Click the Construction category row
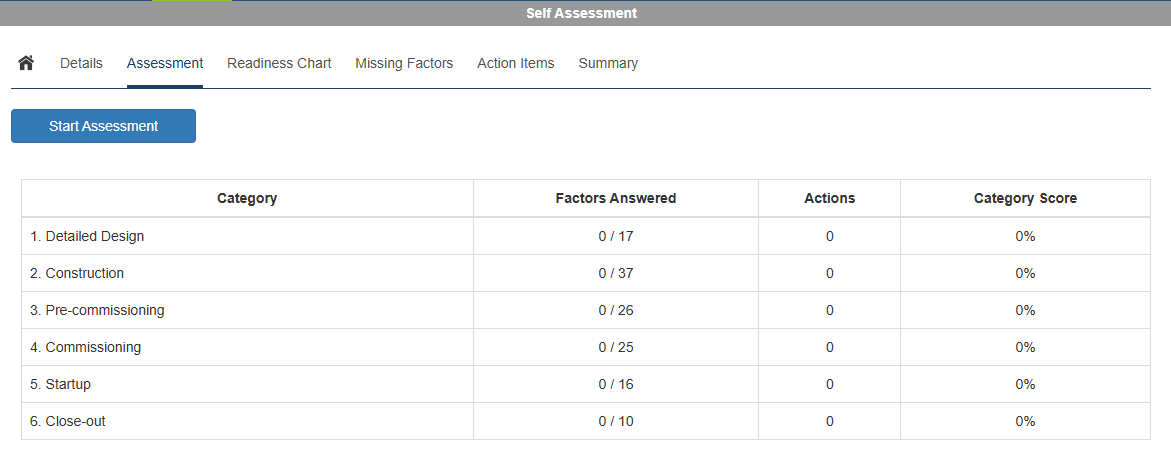The image size is (1171, 464). tap(77, 273)
